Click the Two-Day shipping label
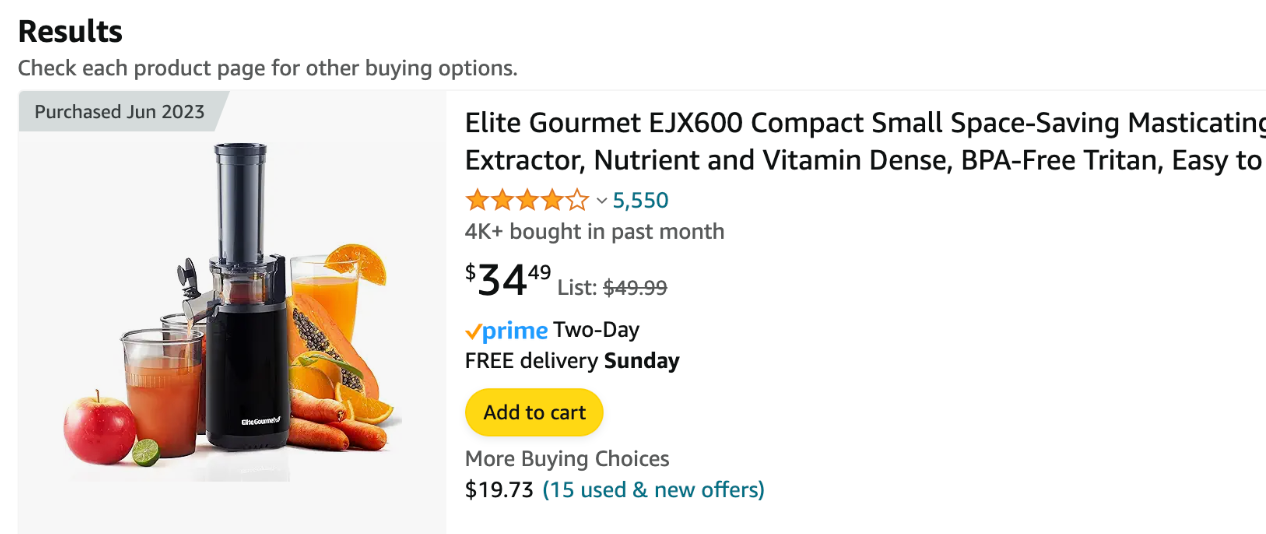This screenshot has height=534, width=1266. [x=596, y=330]
